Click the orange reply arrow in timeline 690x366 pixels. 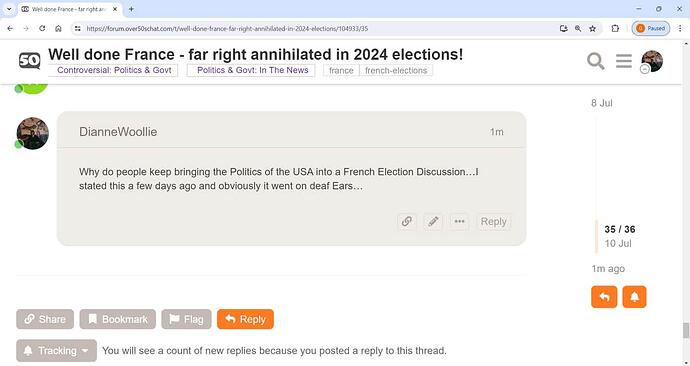pos(604,297)
